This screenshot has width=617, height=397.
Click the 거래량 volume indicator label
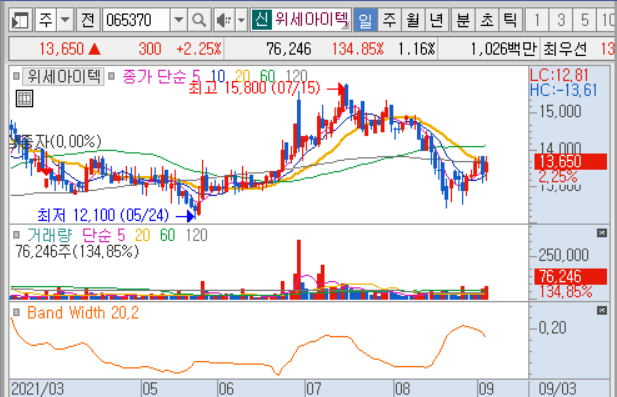coord(50,235)
